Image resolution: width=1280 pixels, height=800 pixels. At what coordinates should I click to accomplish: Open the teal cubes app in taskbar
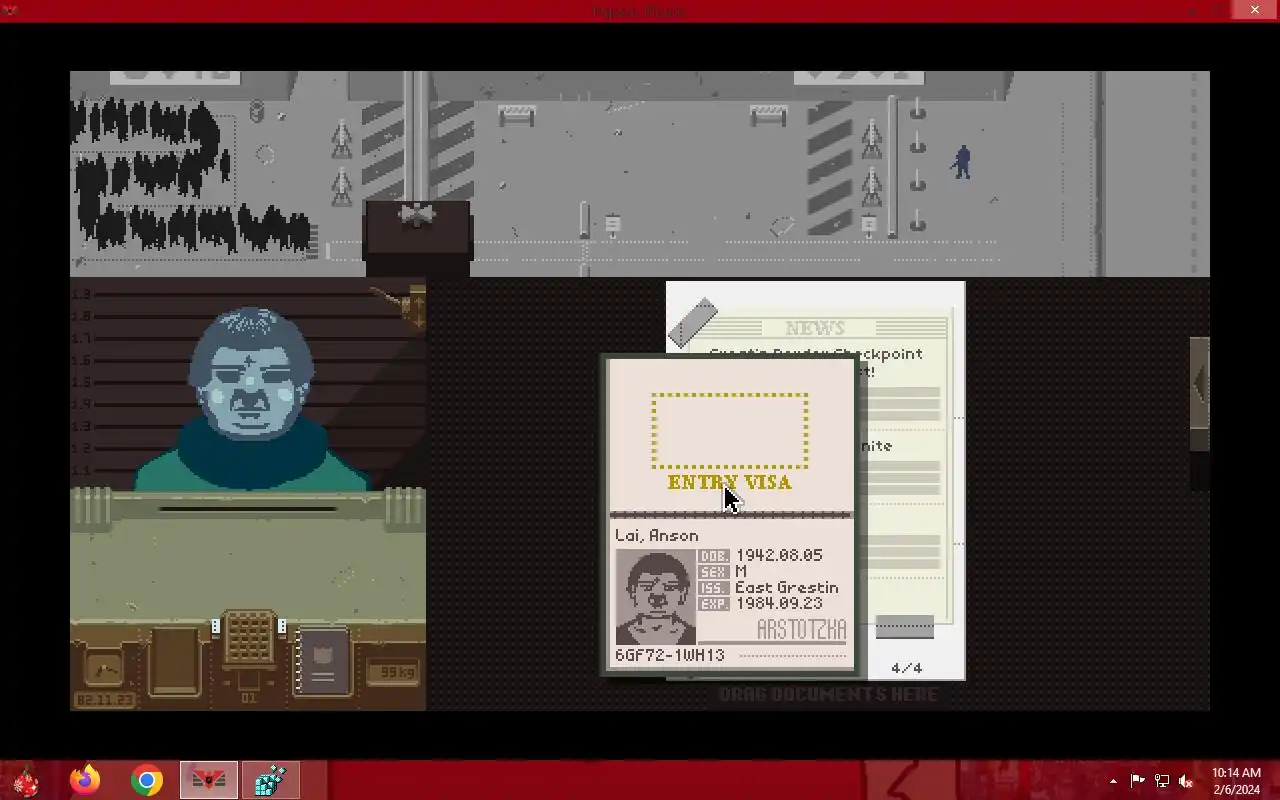pos(270,780)
